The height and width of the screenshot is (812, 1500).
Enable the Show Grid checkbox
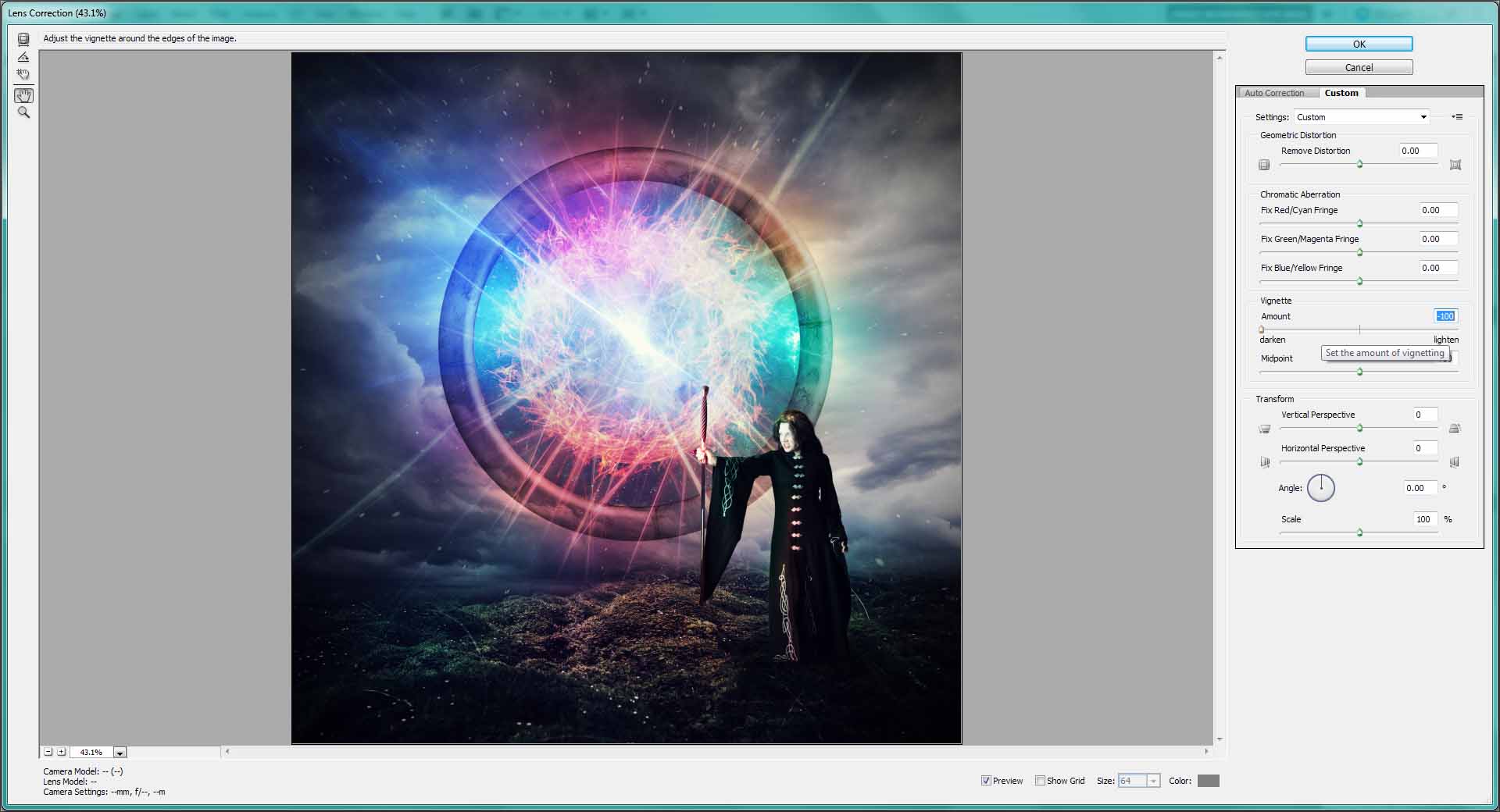click(x=1040, y=781)
